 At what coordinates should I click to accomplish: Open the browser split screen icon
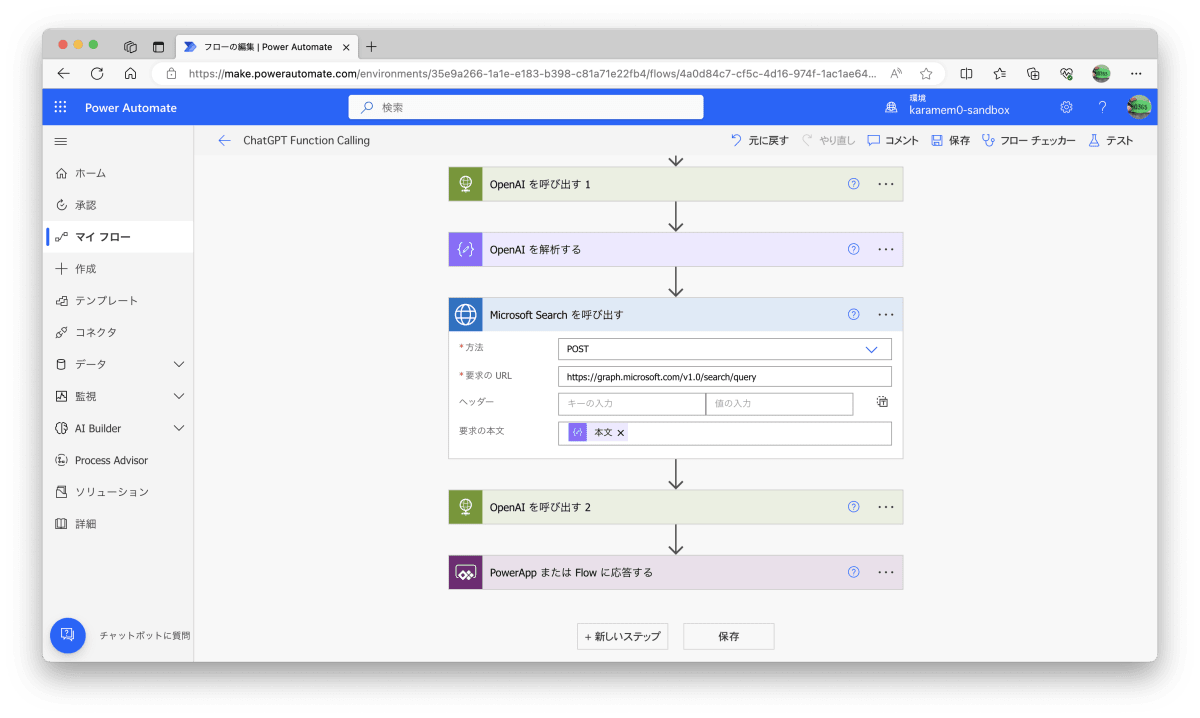[x=966, y=73]
